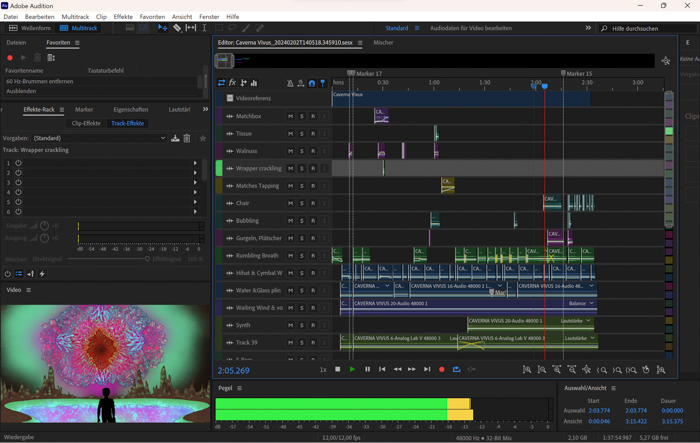700x443 pixels.
Task: Click the red Record button in transport
Action: (441, 369)
